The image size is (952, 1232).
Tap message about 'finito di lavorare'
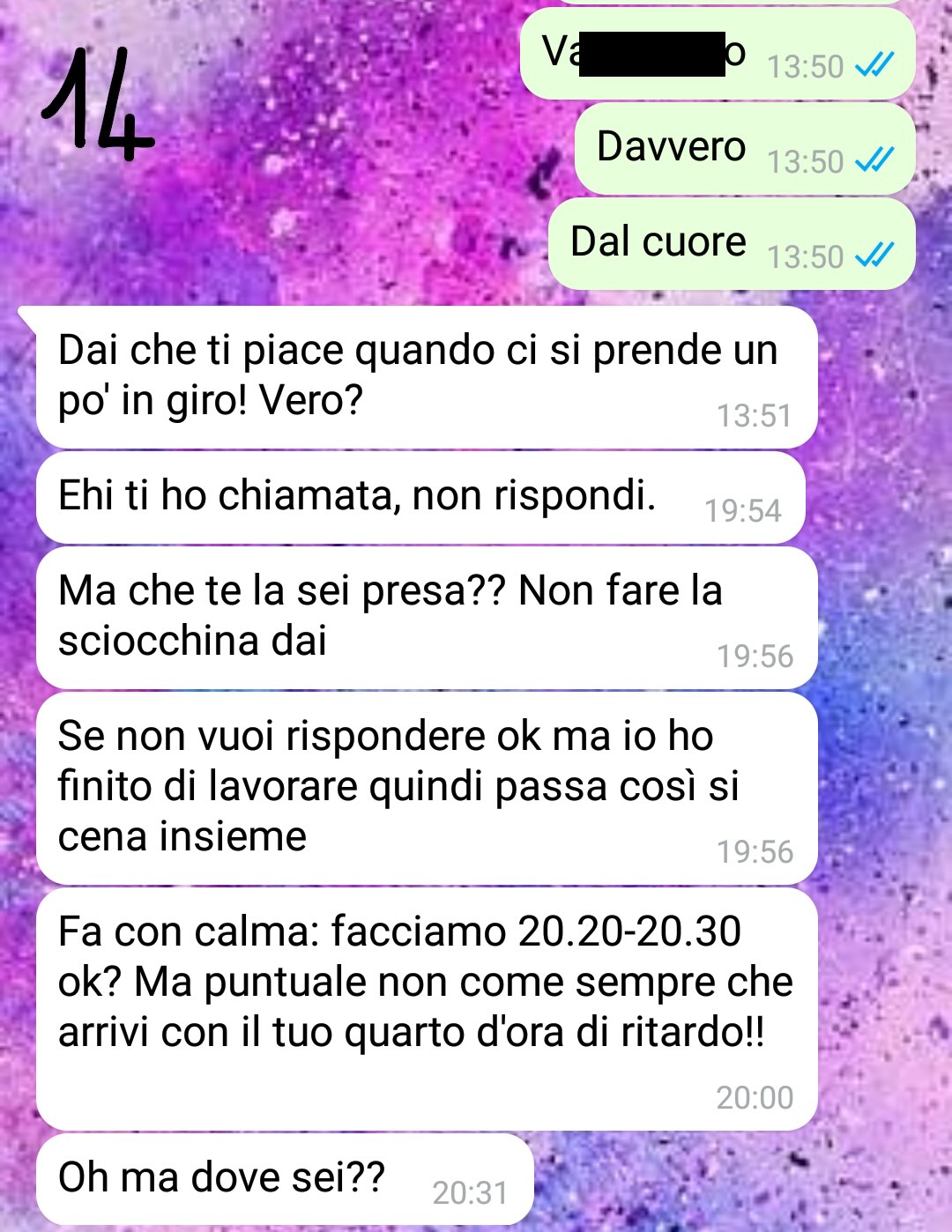point(427,788)
